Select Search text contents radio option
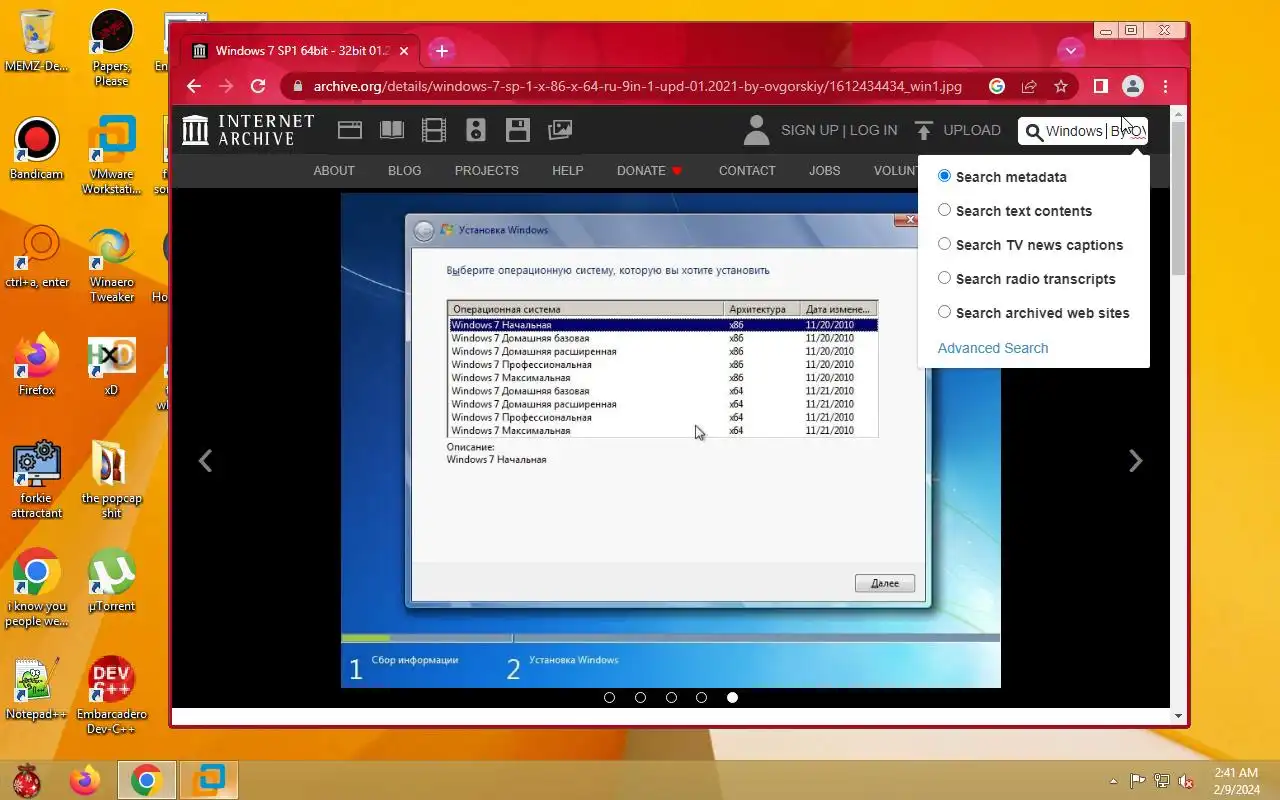1280x800 pixels. (944, 210)
